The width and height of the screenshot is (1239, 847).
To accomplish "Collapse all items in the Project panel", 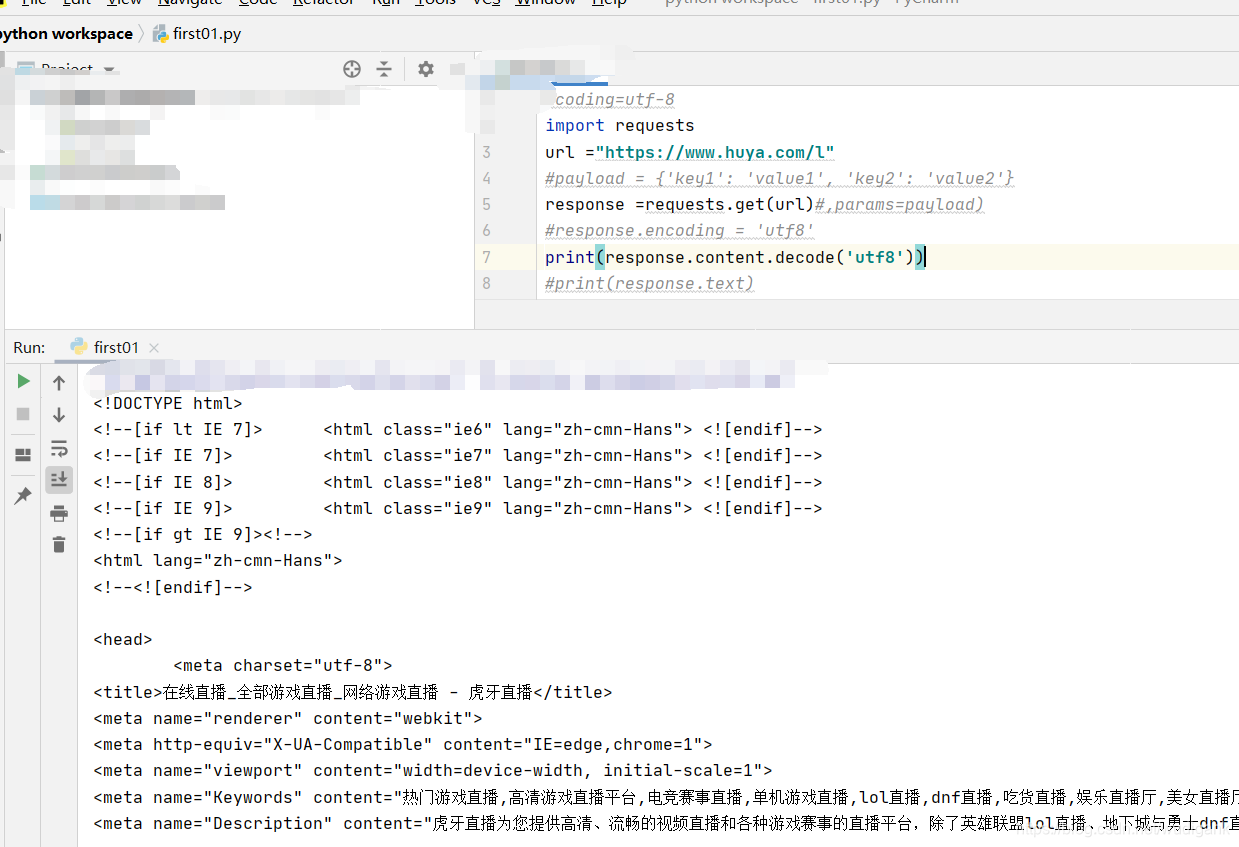I will [x=384, y=69].
